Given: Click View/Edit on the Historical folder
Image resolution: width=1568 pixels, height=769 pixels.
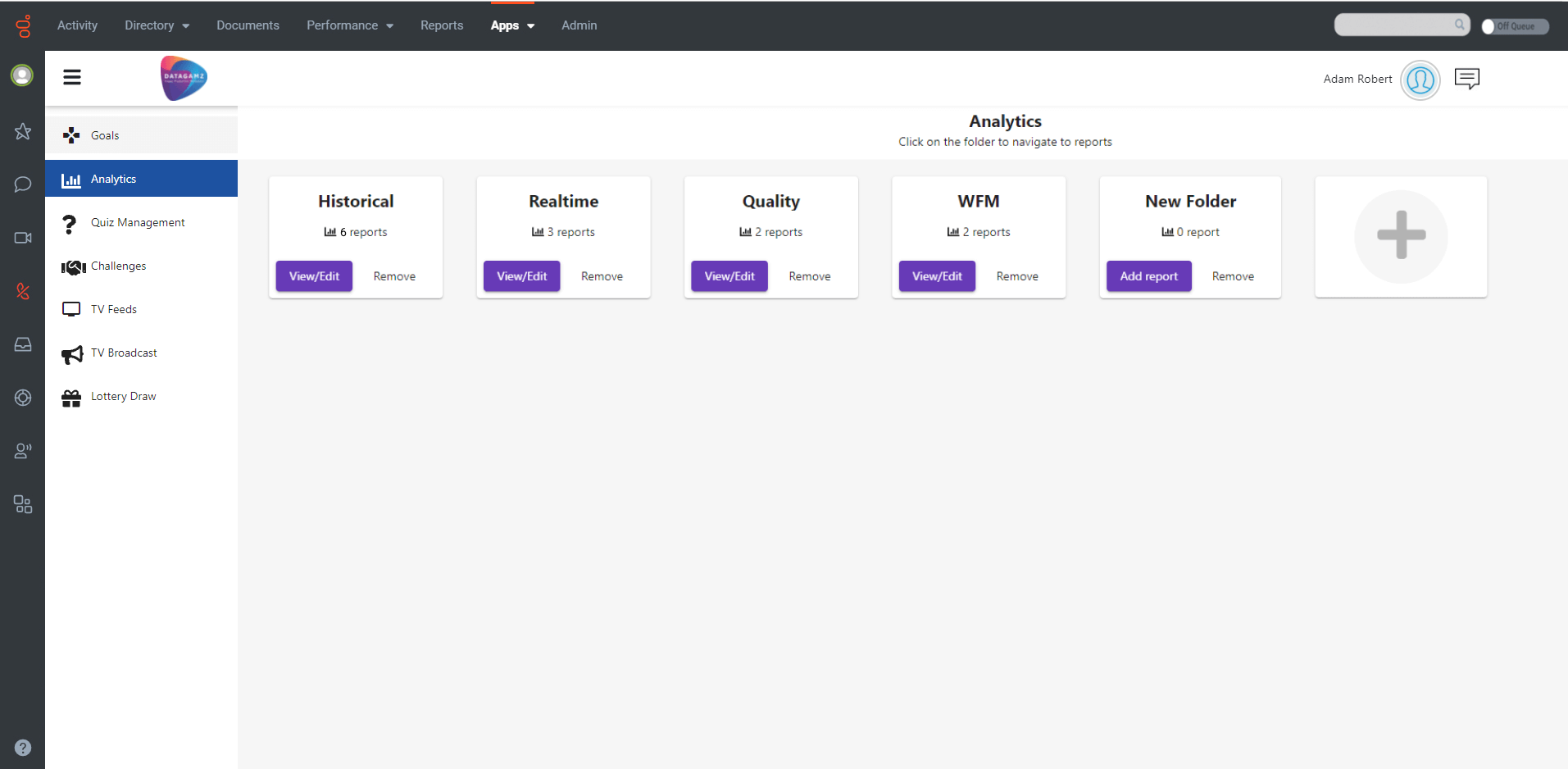Looking at the screenshot, I should (314, 276).
